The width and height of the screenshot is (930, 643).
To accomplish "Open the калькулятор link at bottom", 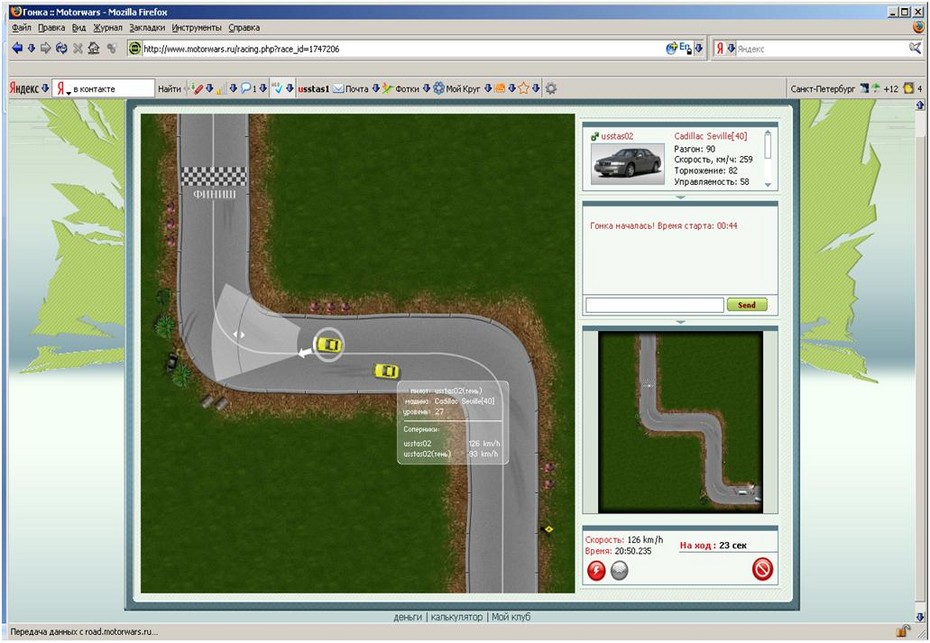I will click(x=458, y=617).
